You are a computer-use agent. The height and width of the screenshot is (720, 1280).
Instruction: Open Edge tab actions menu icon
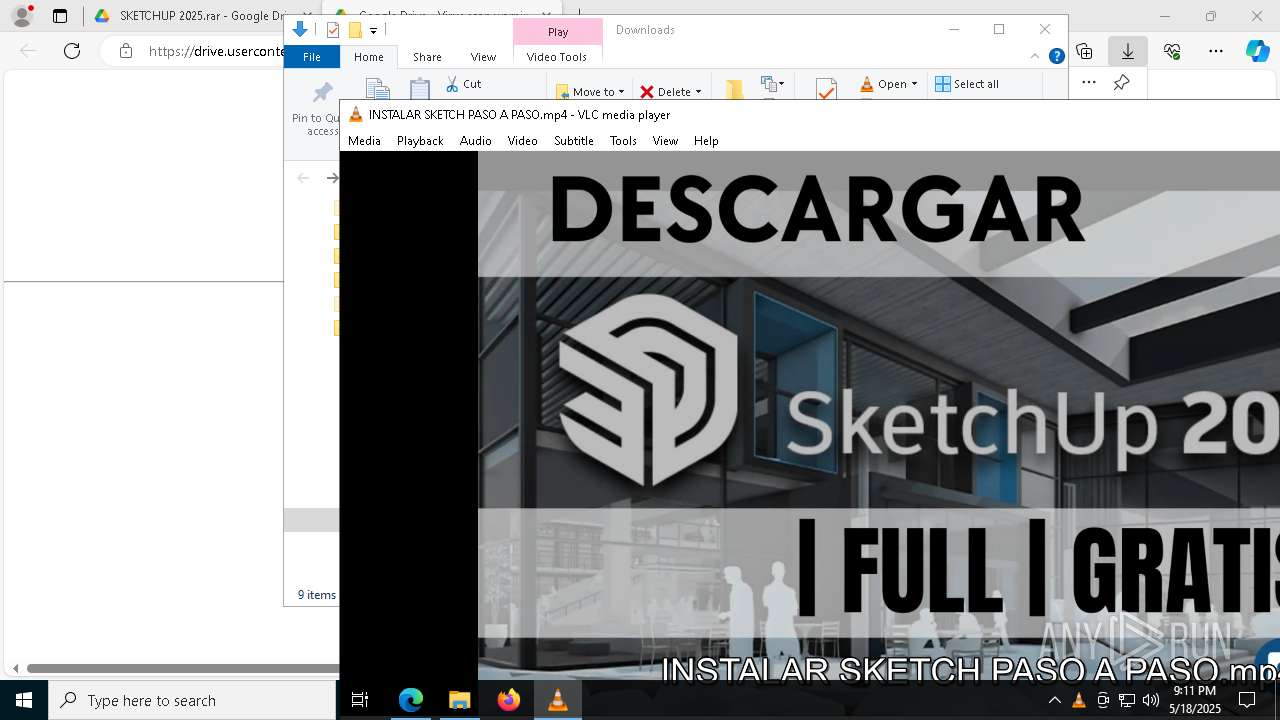coord(60,16)
